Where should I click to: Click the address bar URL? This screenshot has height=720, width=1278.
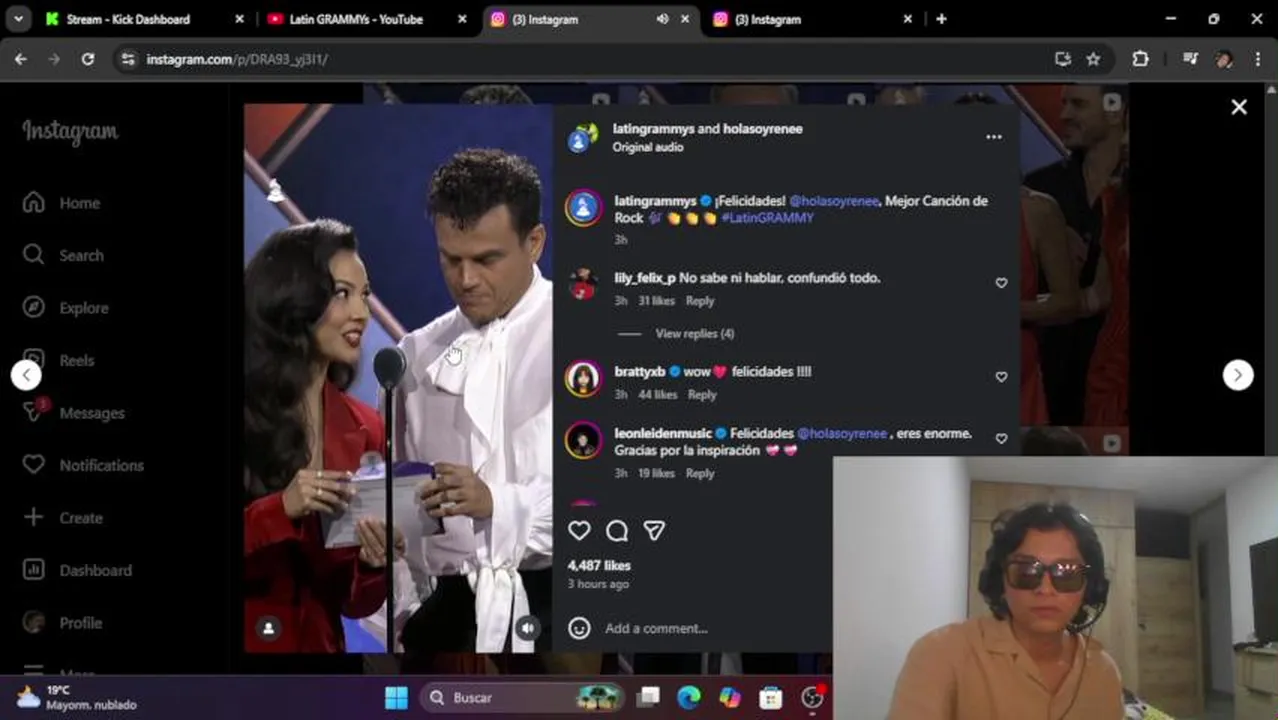point(237,60)
